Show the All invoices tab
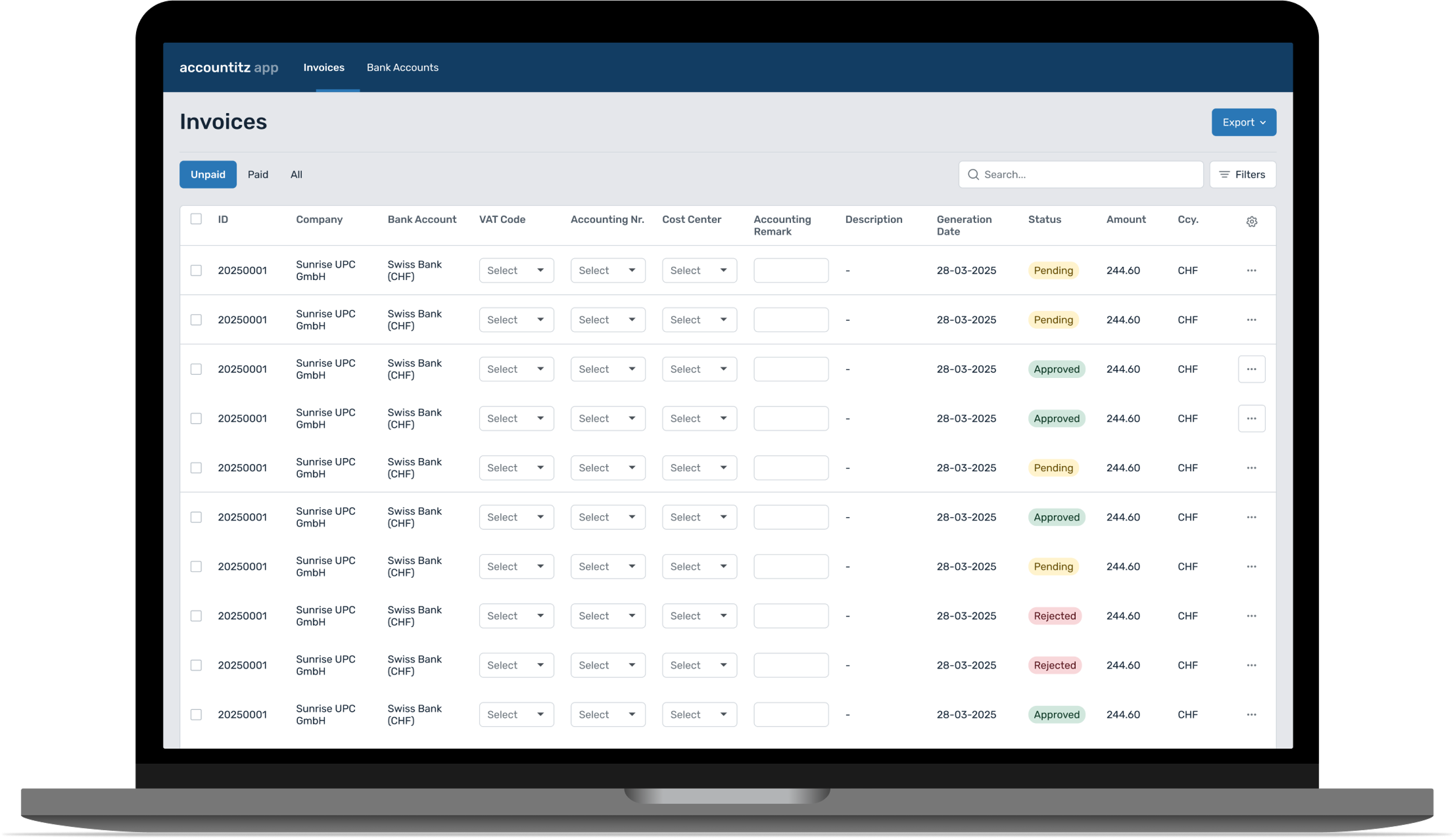Image resolution: width=1455 pixels, height=840 pixels. point(297,175)
